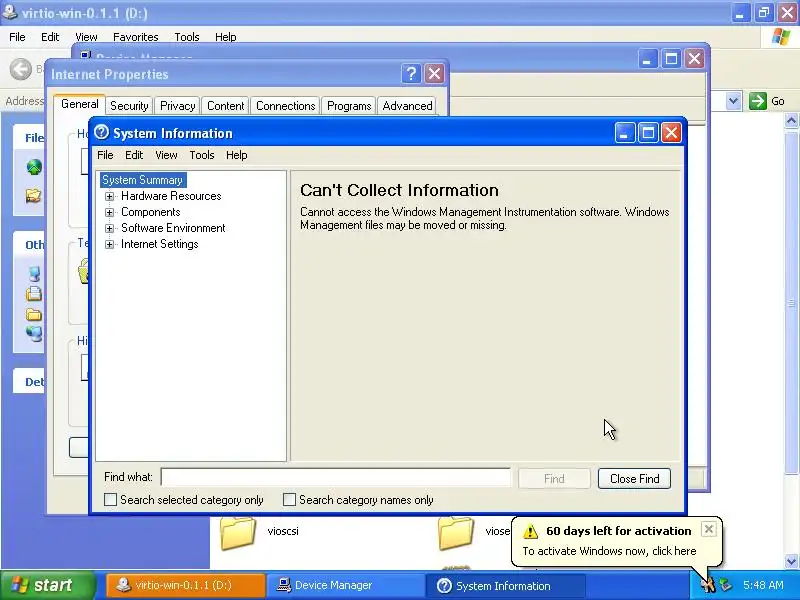Viewport: 800px width, 600px height.
Task: Open Explorer Tools menu
Action: (187, 37)
